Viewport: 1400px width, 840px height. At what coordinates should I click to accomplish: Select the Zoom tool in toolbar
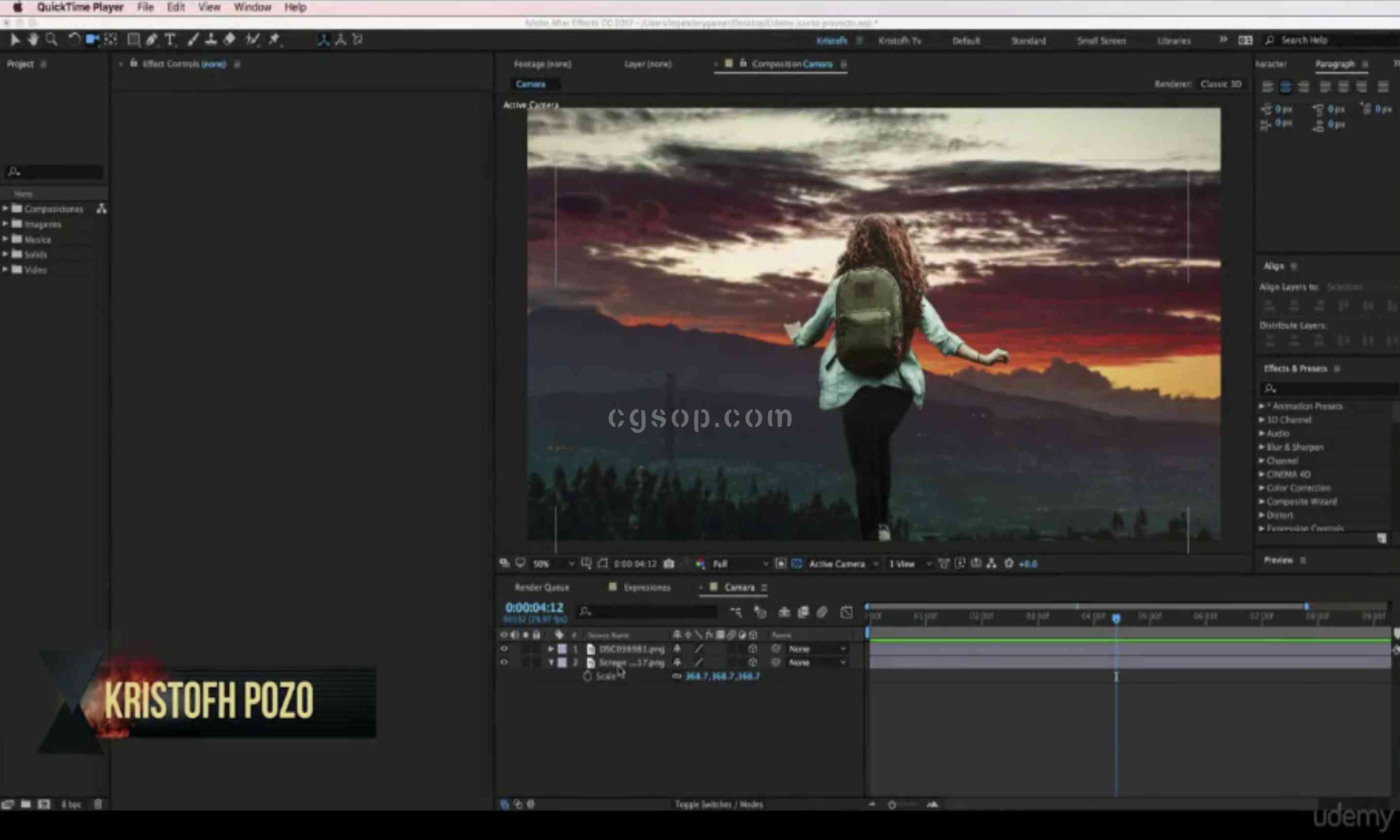52,40
